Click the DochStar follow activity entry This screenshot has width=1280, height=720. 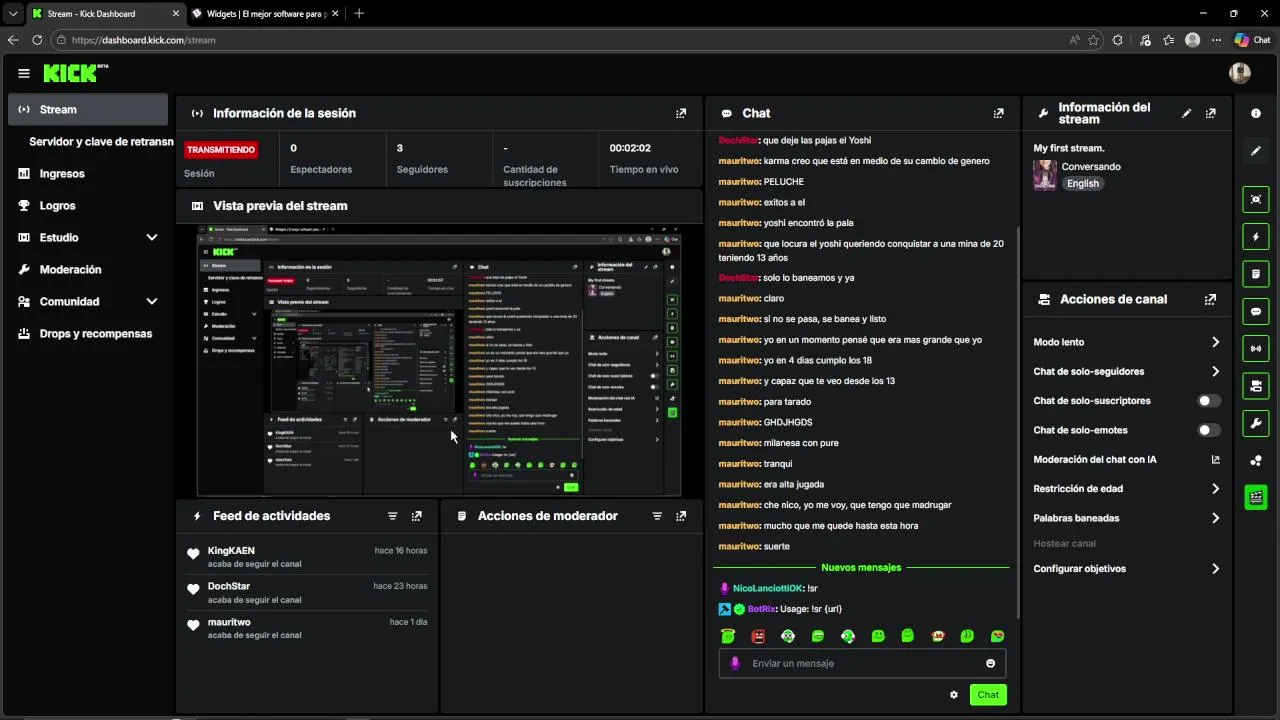307,593
